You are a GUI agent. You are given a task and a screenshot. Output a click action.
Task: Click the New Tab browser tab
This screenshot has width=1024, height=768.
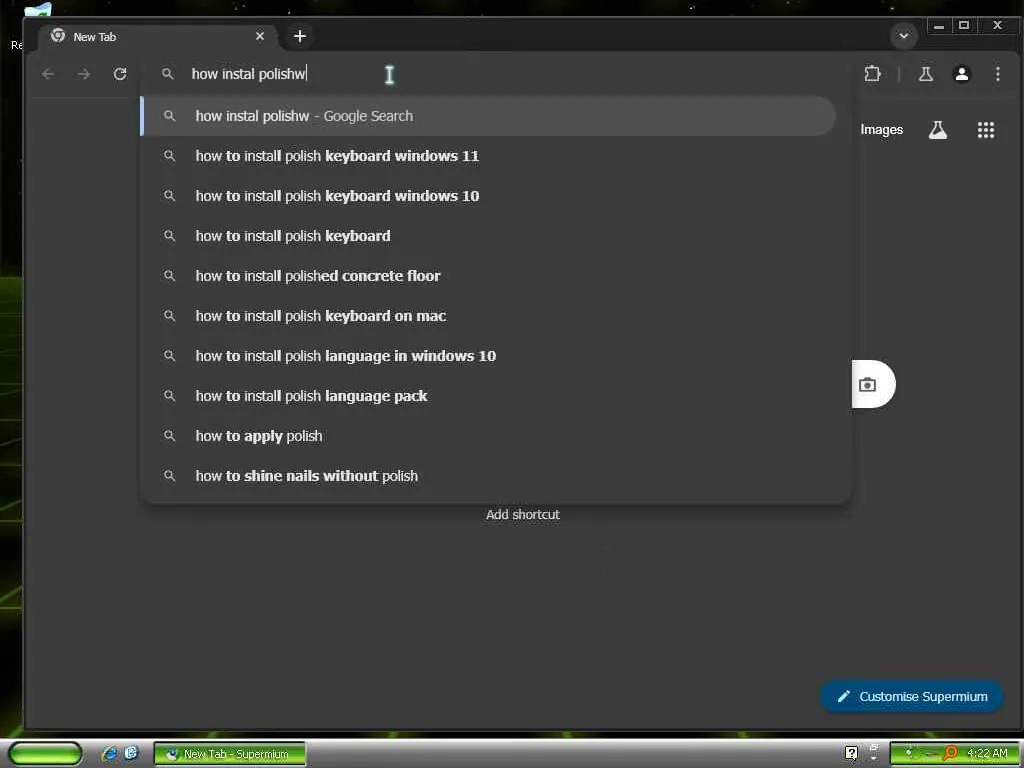pyautogui.click(x=157, y=37)
